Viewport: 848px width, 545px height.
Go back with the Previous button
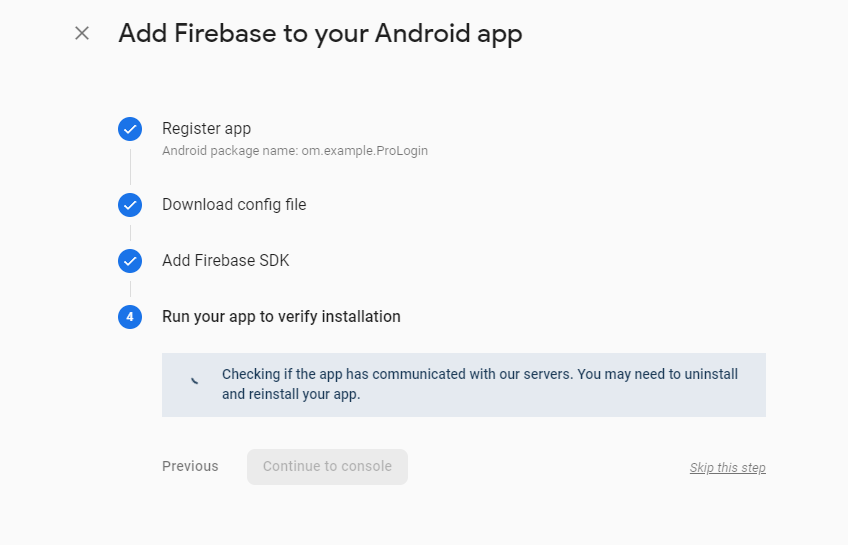190,466
